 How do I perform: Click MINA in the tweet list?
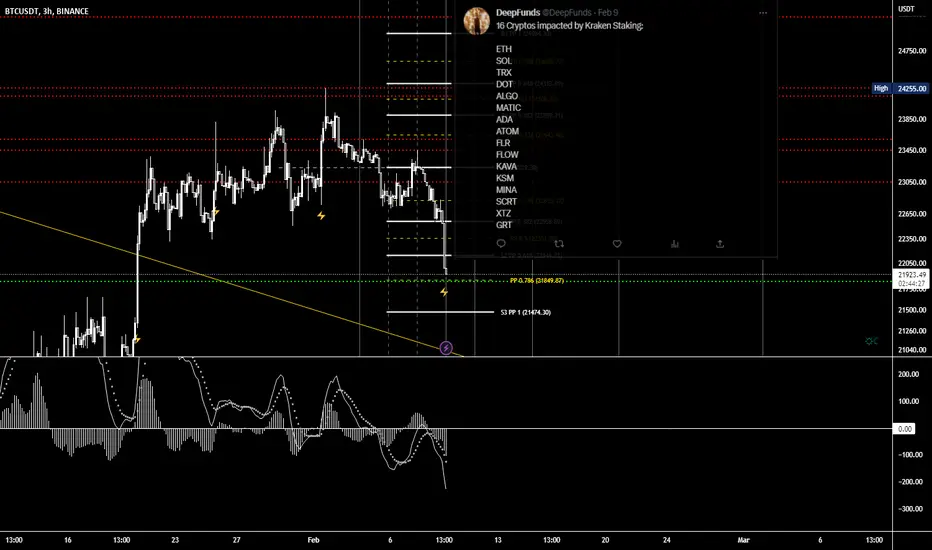tap(506, 190)
